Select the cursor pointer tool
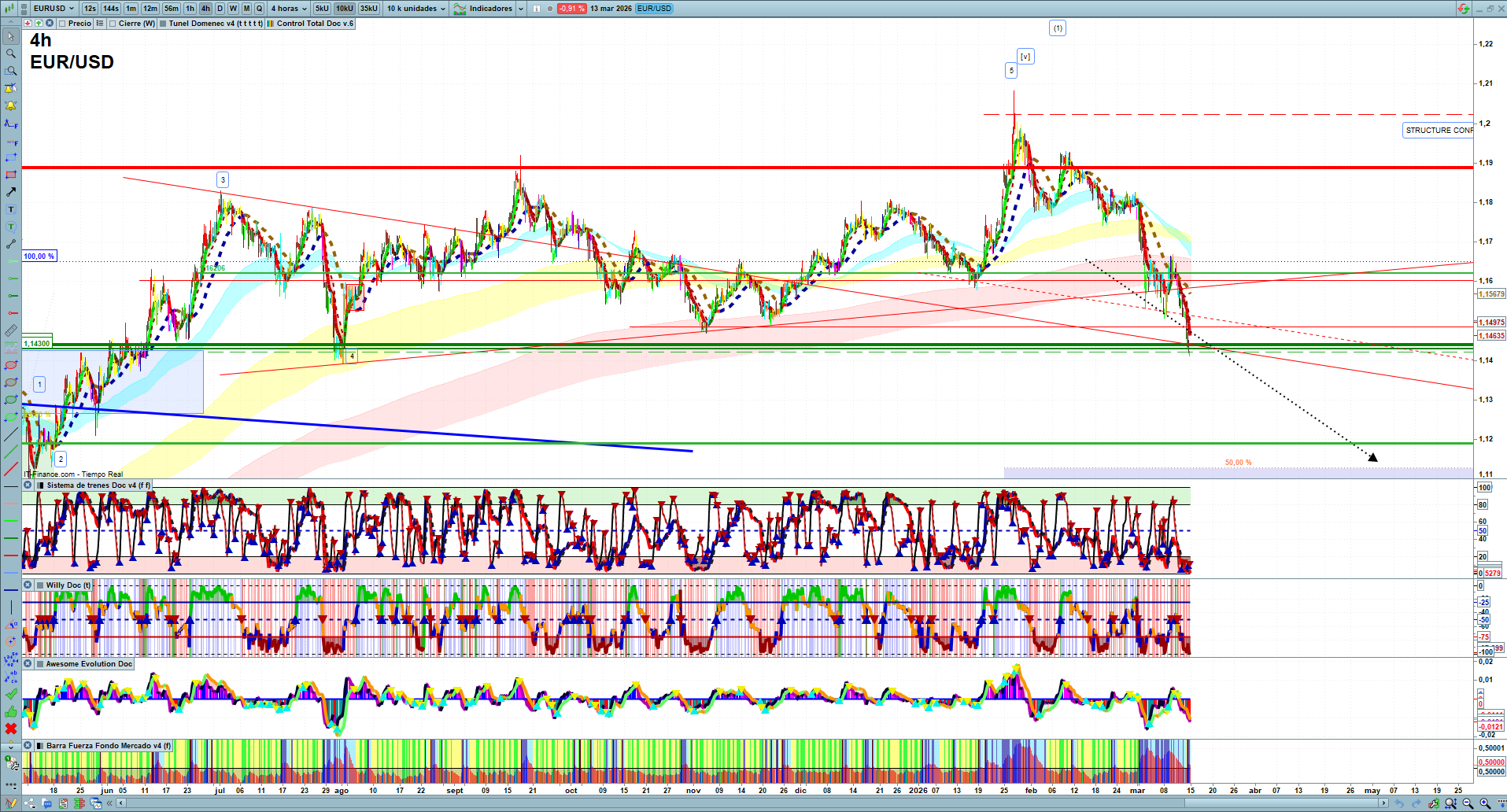 point(11,36)
